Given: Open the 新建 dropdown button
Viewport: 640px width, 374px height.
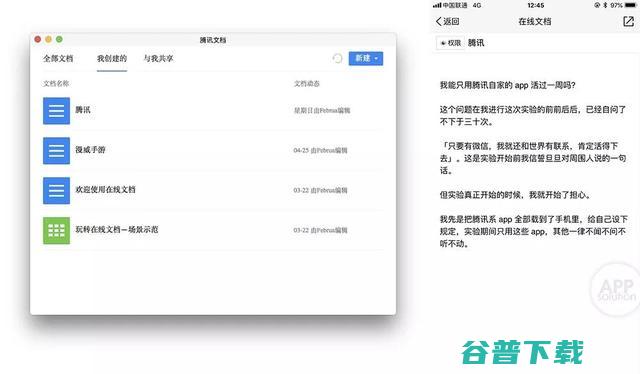Looking at the screenshot, I should click(366, 59).
